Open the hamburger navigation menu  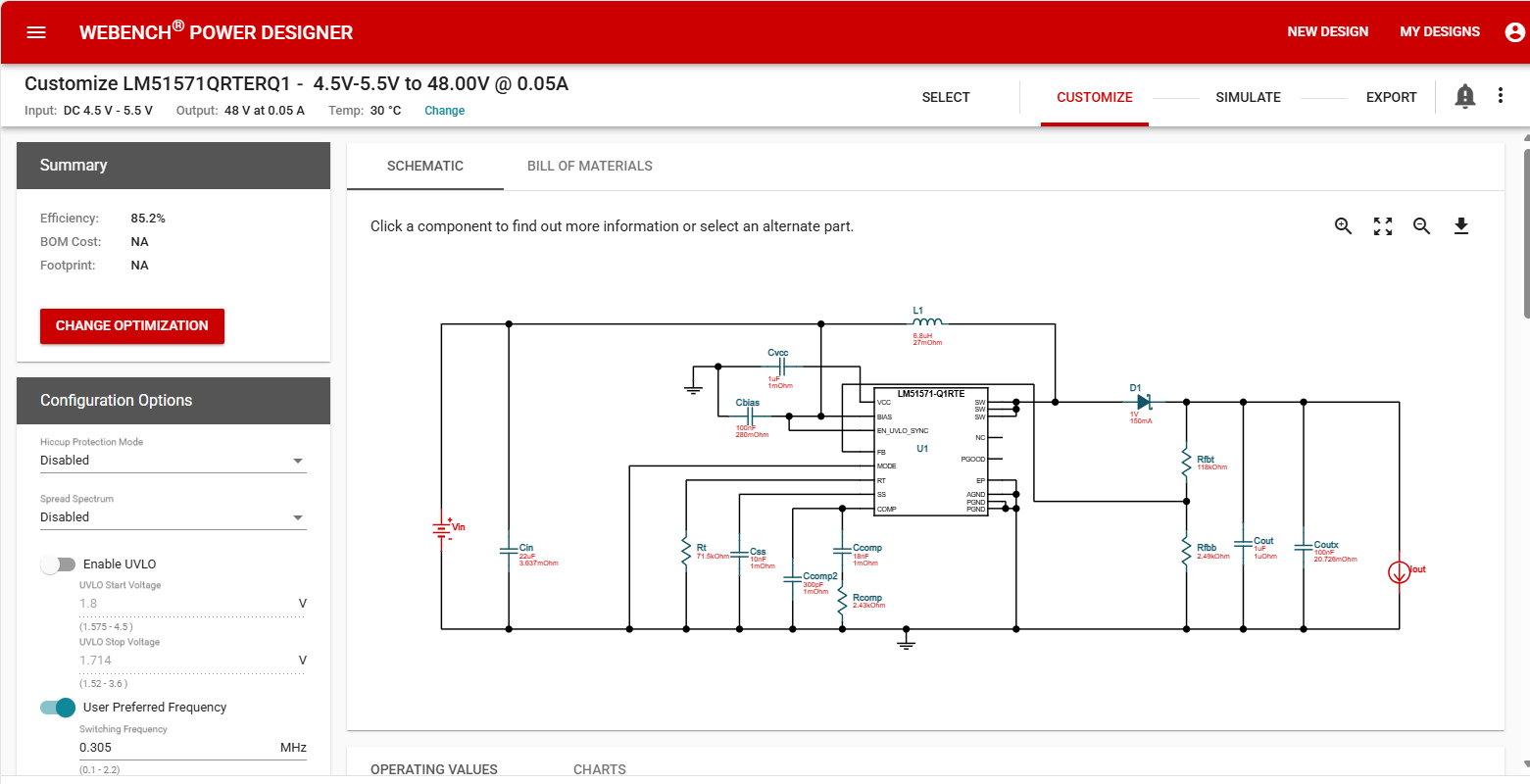click(x=36, y=32)
